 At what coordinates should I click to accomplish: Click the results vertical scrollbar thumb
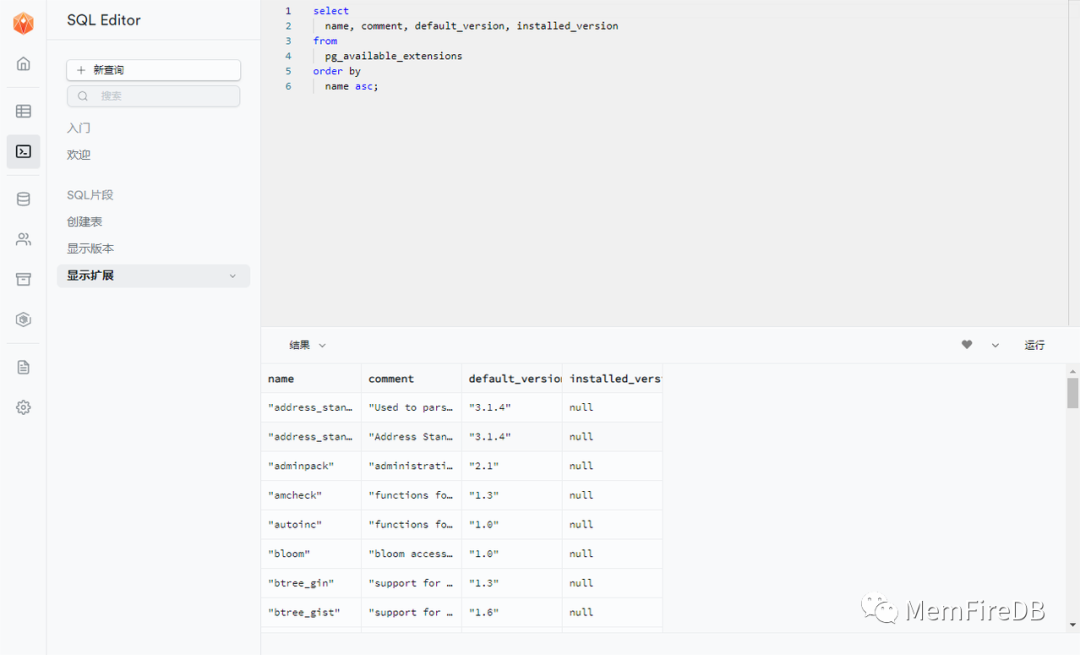click(x=1073, y=393)
